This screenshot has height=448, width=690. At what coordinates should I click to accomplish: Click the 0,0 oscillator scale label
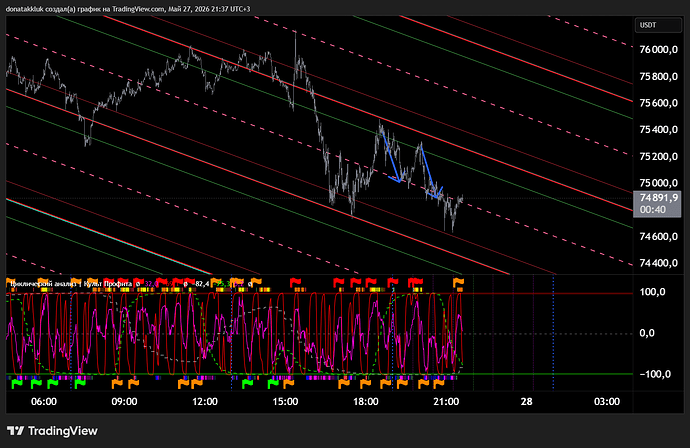tap(647, 333)
